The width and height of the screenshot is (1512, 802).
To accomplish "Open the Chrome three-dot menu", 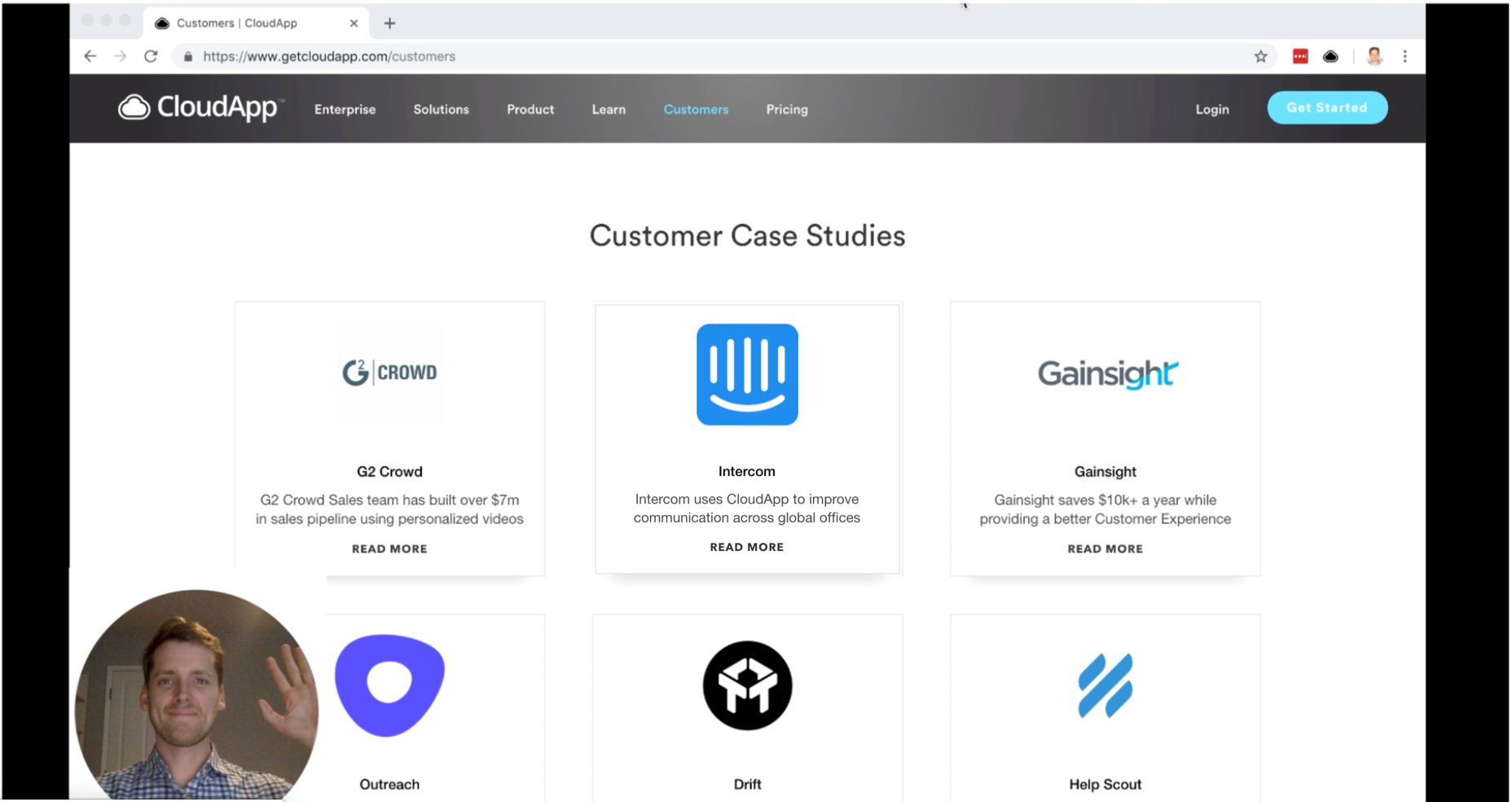I will [x=1405, y=56].
